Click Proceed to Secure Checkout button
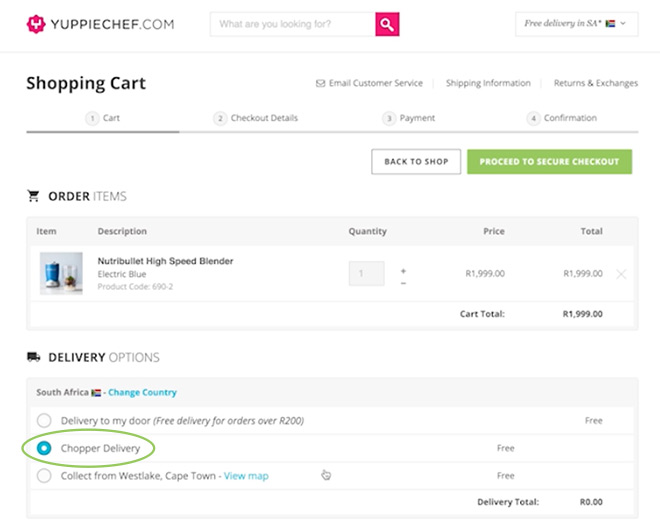 click(x=549, y=162)
